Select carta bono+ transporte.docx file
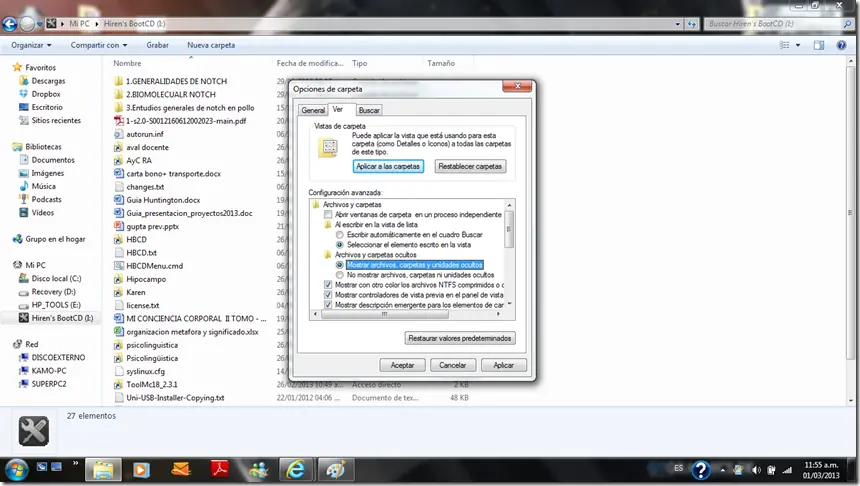Screen dimensions: 860x486 click(173, 173)
